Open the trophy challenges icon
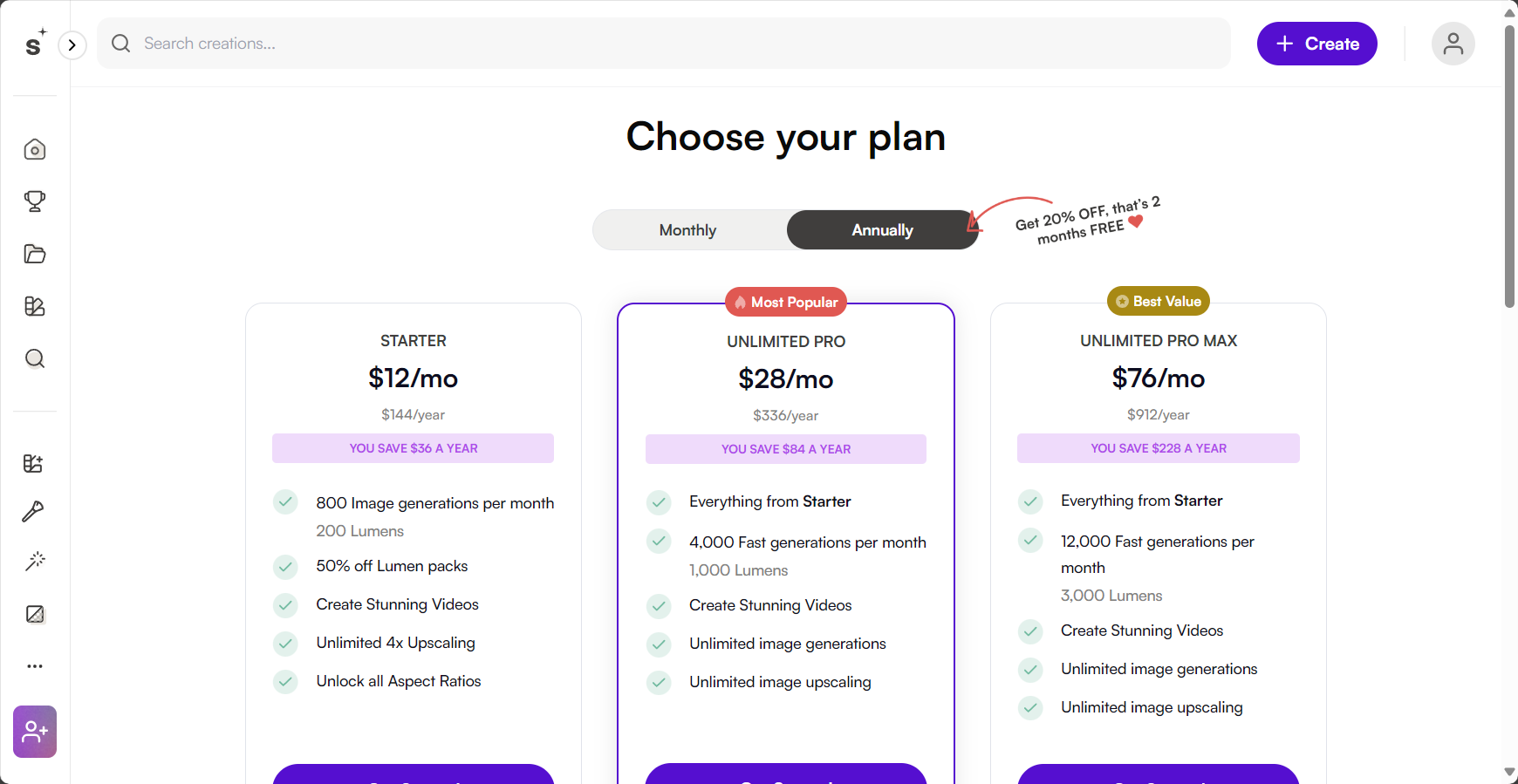This screenshot has height=784, width=1518. pos(35,201)
